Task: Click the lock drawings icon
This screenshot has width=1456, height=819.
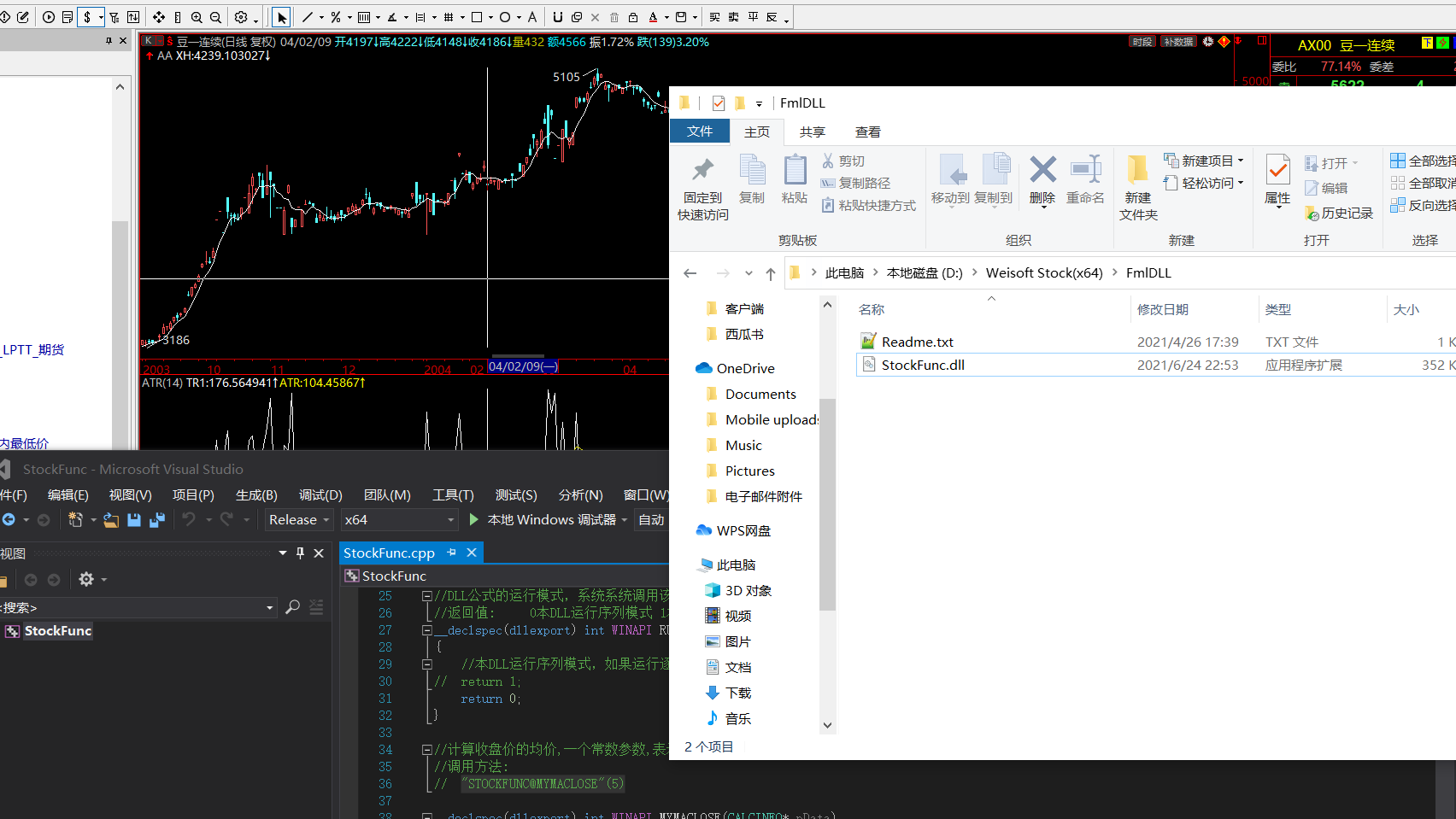Action: 633,17
